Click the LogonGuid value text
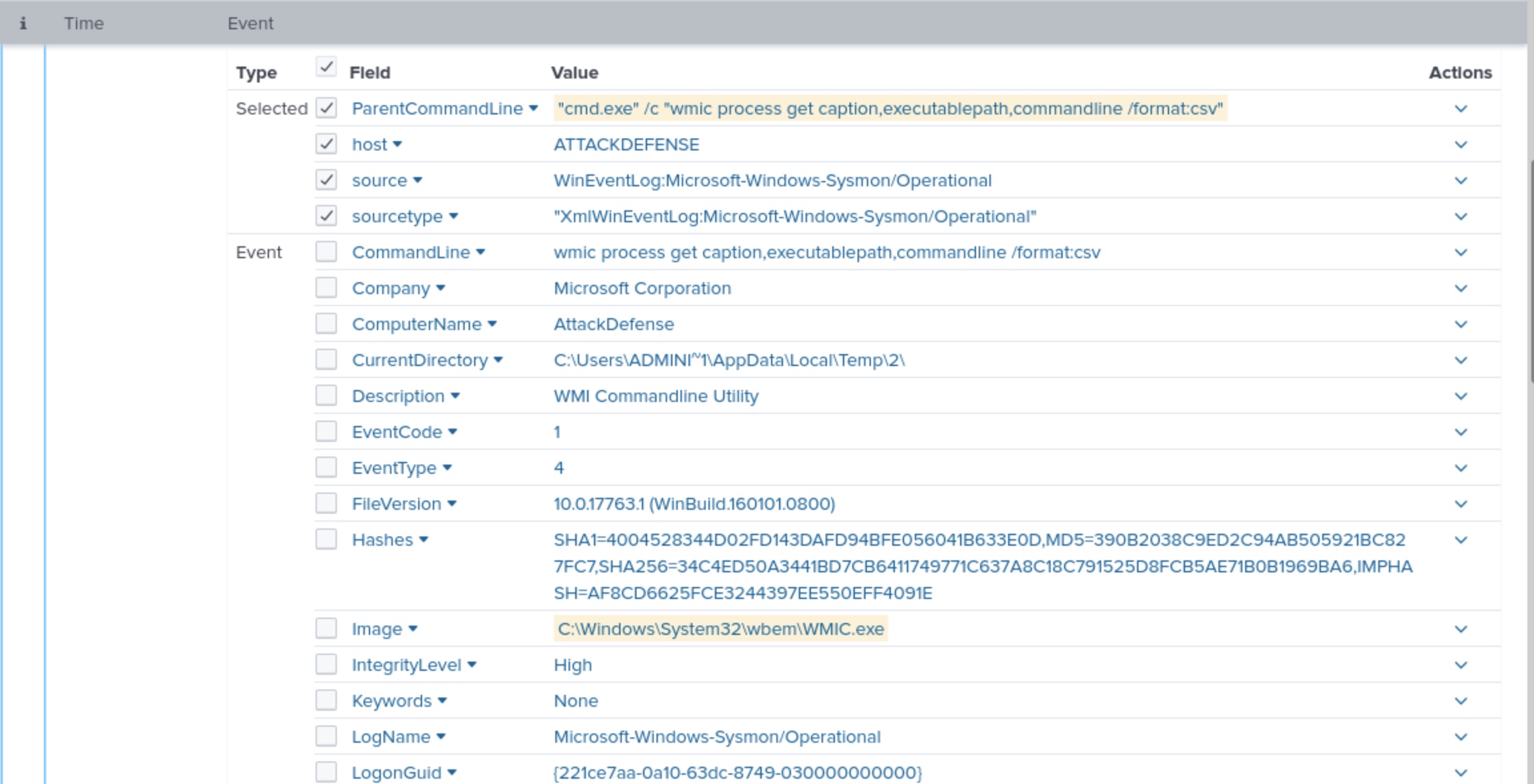 tap(738, 773)
